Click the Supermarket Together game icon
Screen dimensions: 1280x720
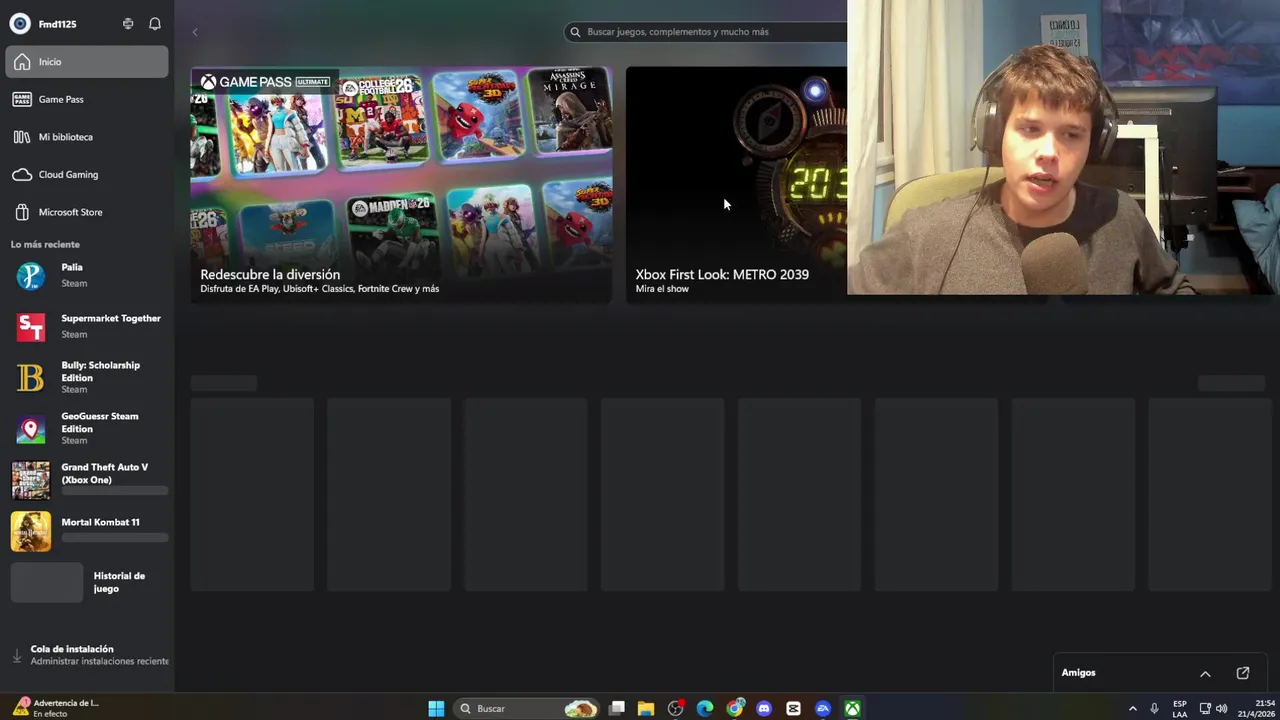pyautogui.click(x=31, y=327)
